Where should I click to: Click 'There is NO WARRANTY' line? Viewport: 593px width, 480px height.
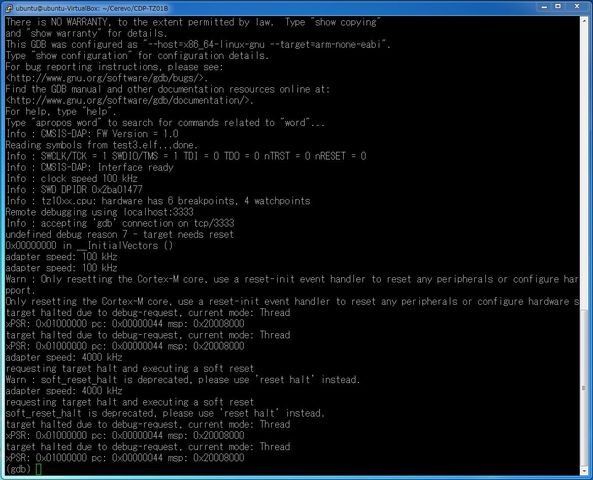[194, 22]
